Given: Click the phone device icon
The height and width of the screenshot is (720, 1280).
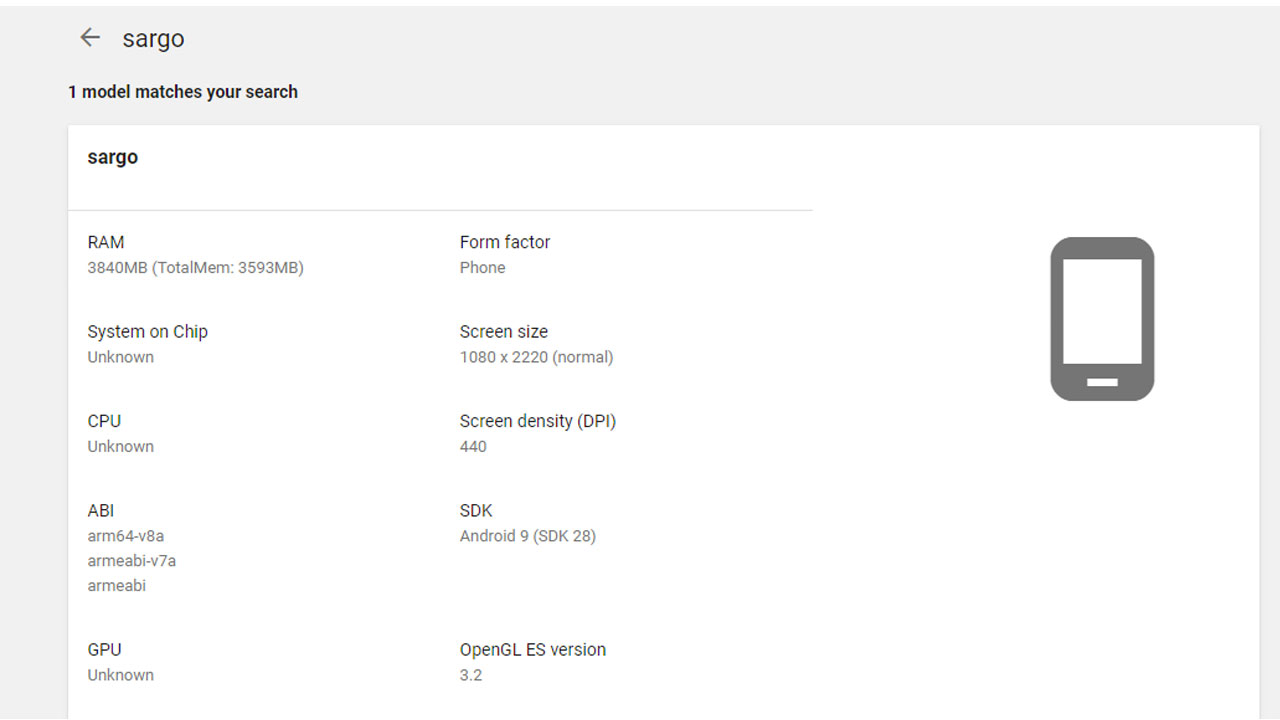Looking at the screenshot, I should click(1102, 319).
